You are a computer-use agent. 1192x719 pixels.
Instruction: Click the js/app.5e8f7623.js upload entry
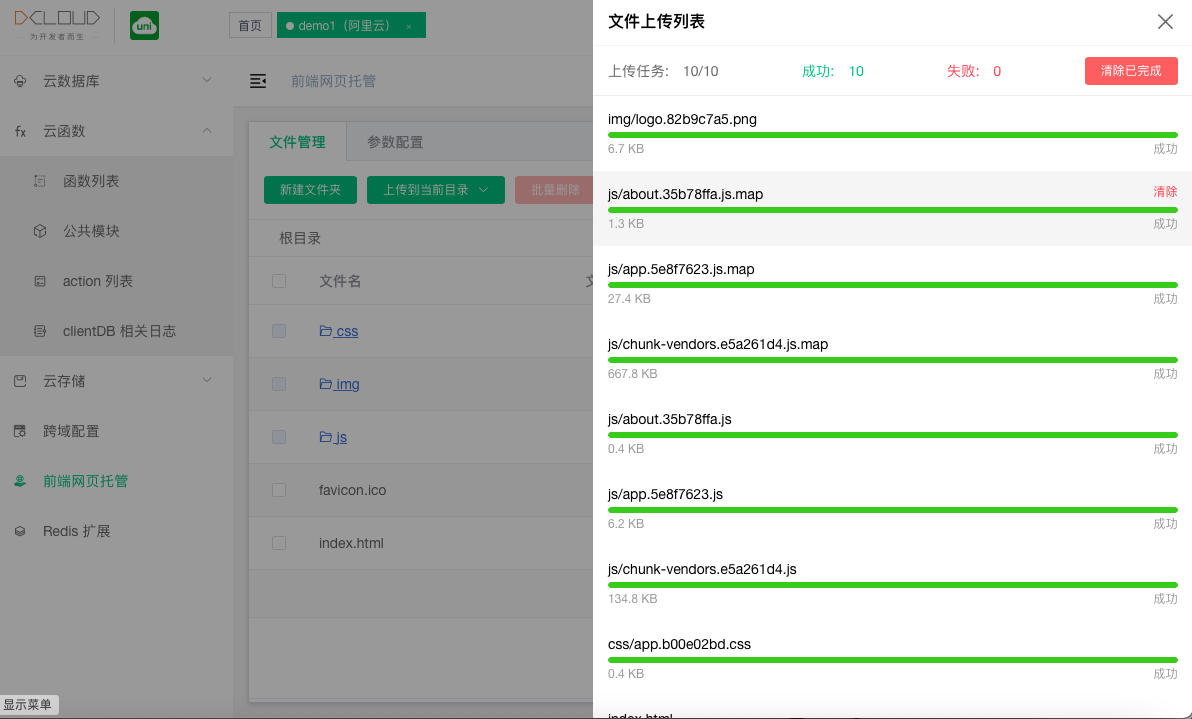(x=892, y=508)
